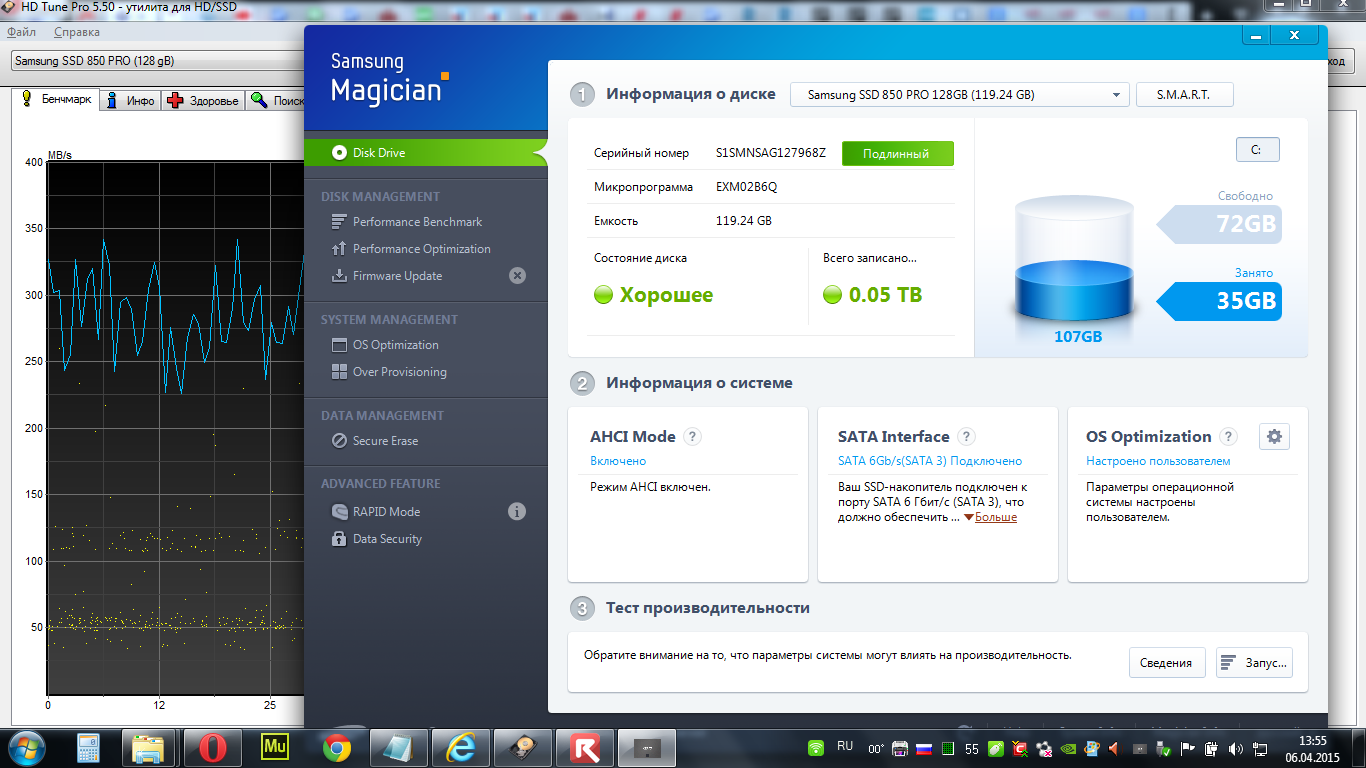
Task: Switch to the Здоровье tab in HD Tune
Action: [203, 100]
